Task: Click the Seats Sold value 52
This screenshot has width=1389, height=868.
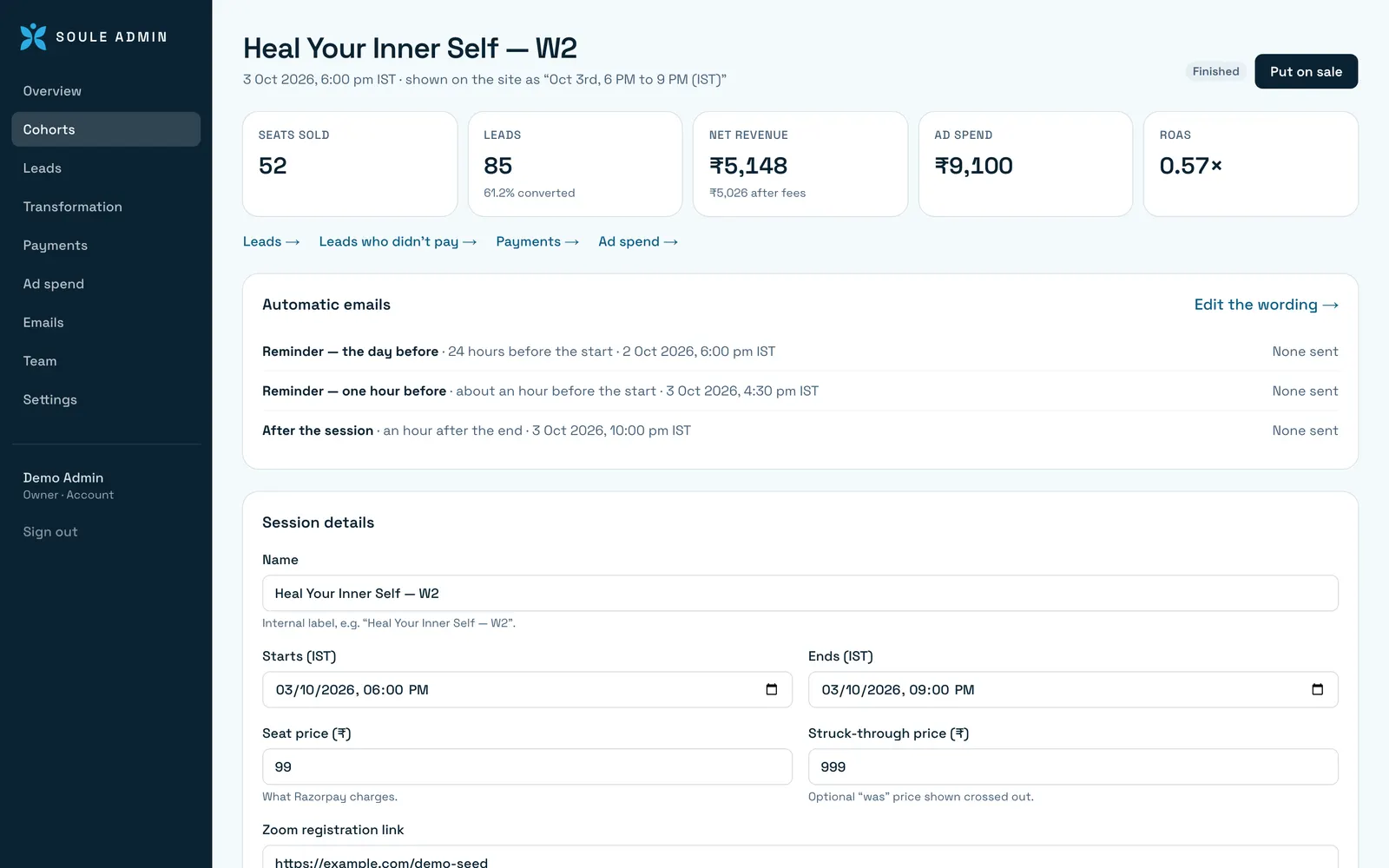Action: (273, 166)
